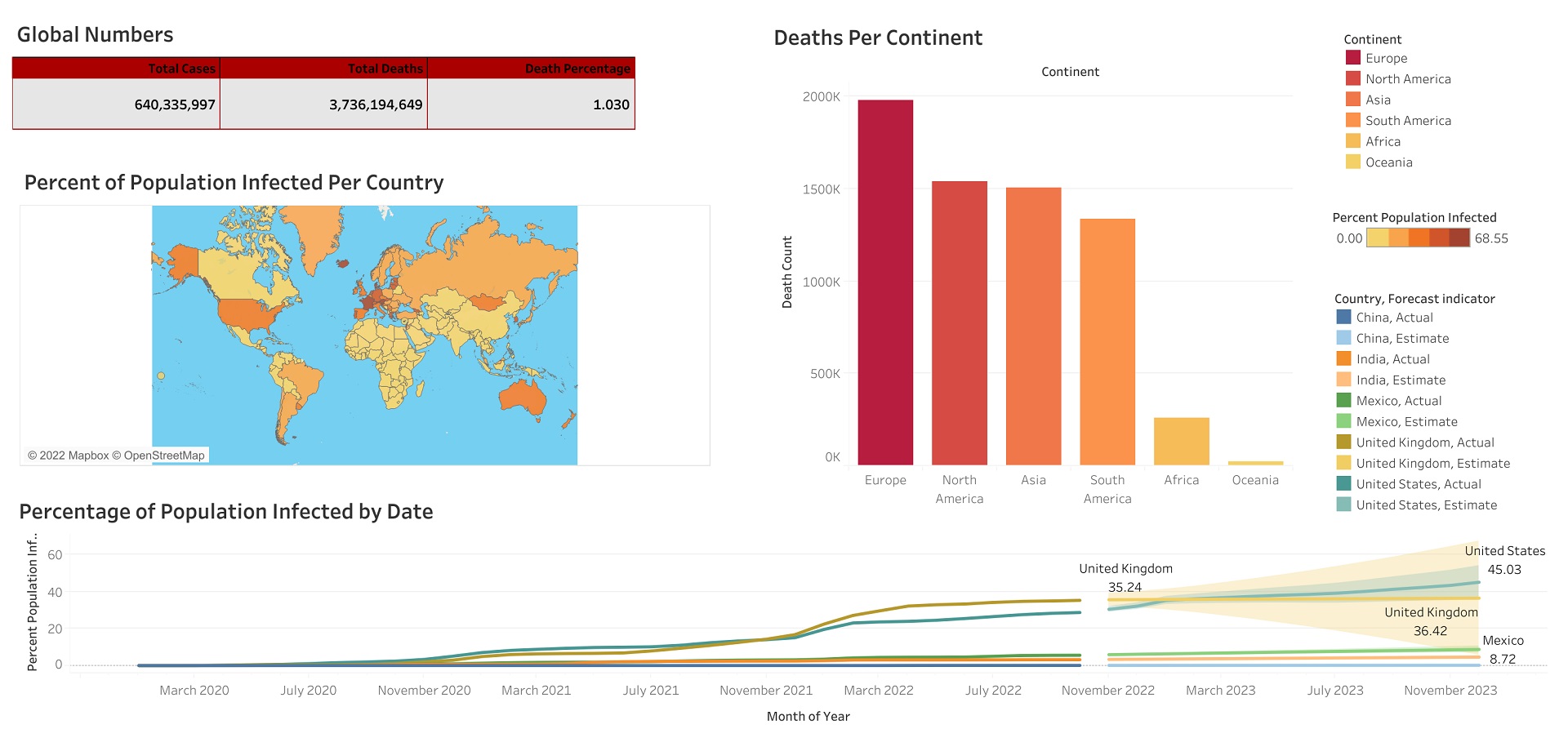This screenshot has height=729, width=1568.
Task: Click the Europe bar in chart
Action: point(885,282)
